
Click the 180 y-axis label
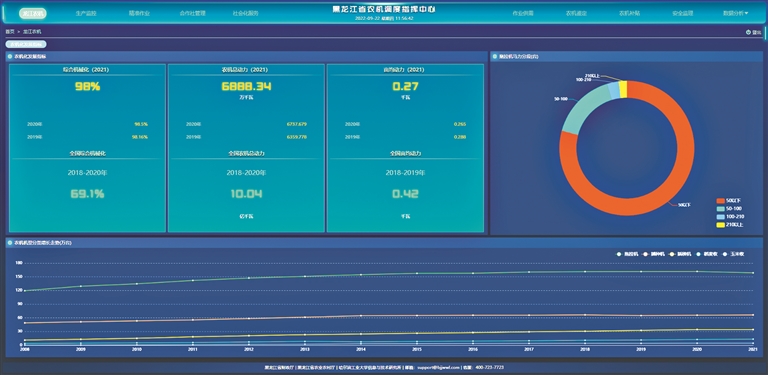tap(19, 263)
